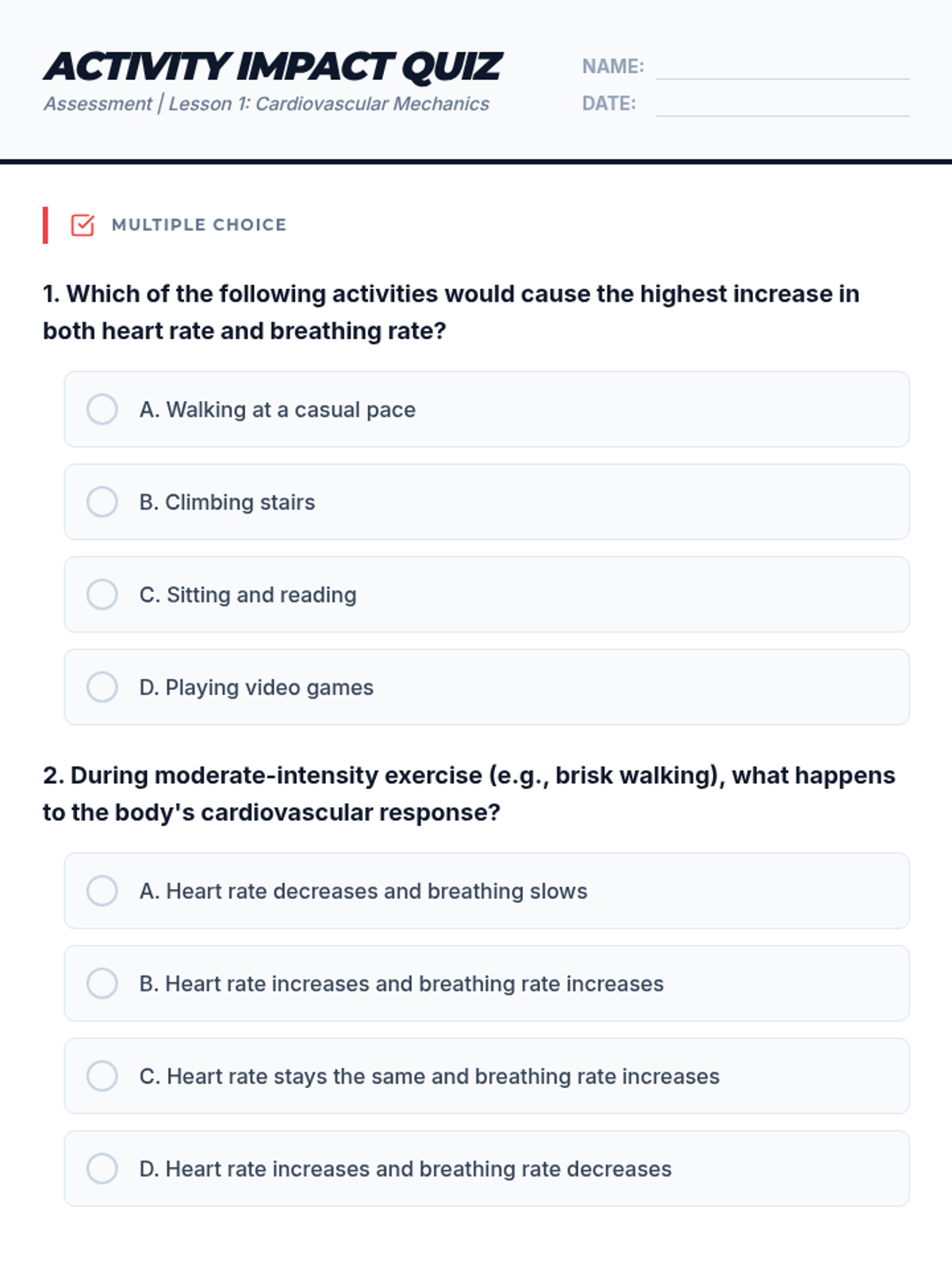Click the red checkbox icon beside Multiple Choice

point(83,225)
